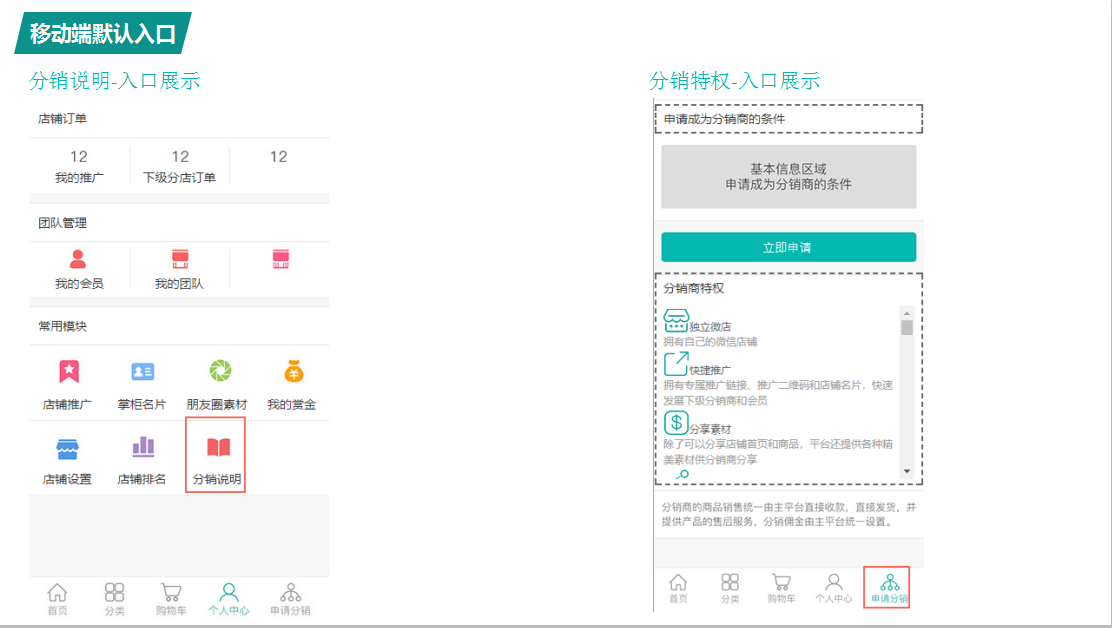This screenshot has width=1112, height=628.
Task: Click the scroll-up arrow in the 分销商特权 list
Action: tap(907, 312)
